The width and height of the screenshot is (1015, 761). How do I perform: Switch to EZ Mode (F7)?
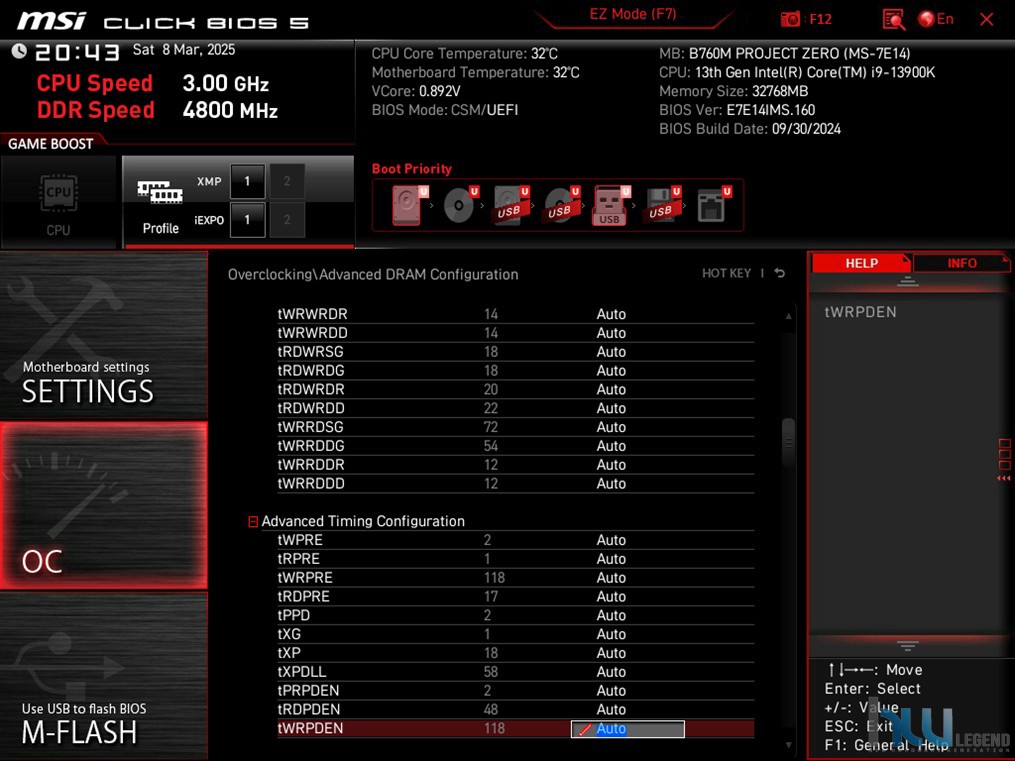pos(632,14)
